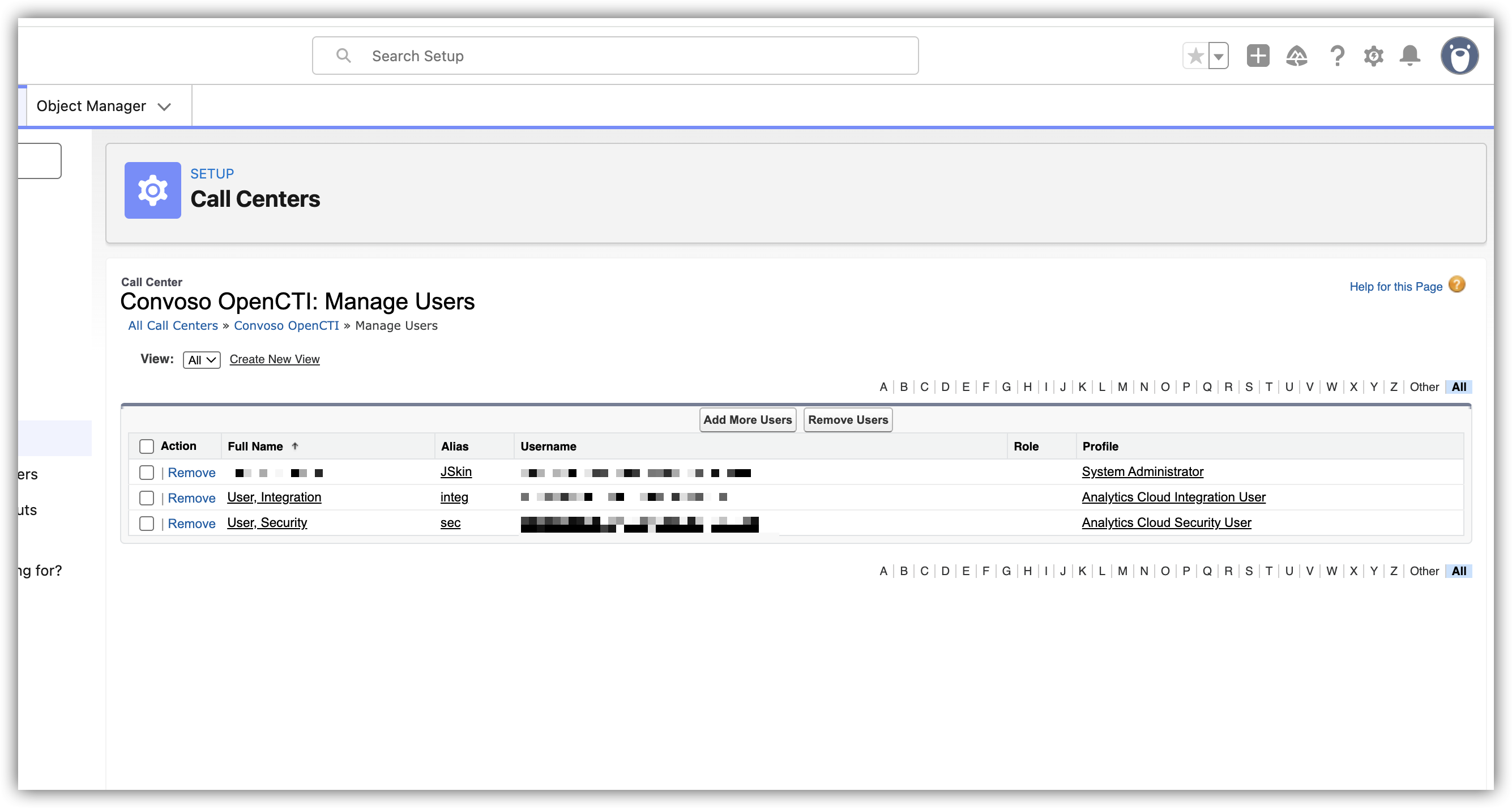
Task: Click into the Search Setup field
Action: 615,56
